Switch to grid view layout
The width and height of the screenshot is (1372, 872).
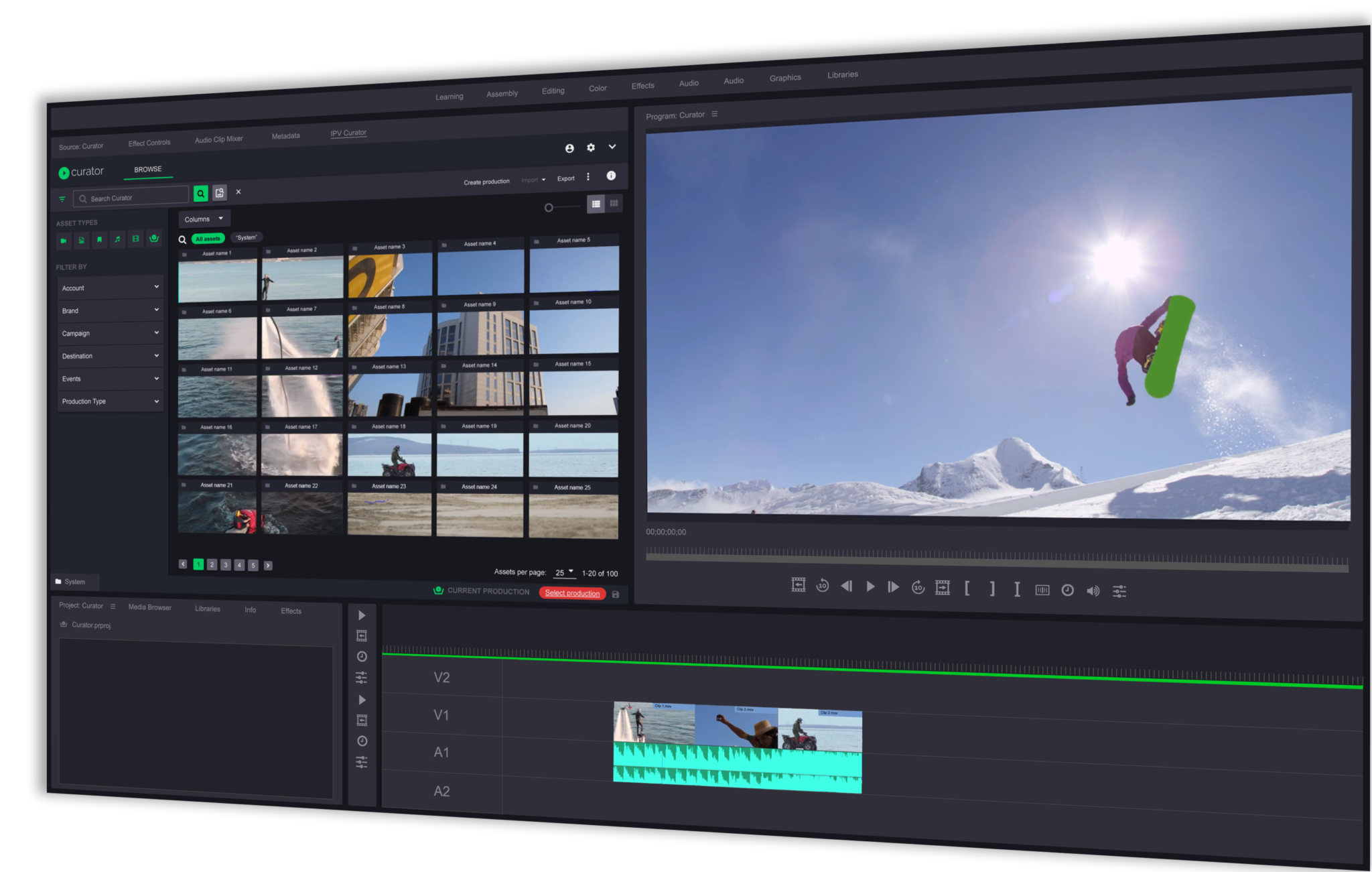click(x=614, y=203)
